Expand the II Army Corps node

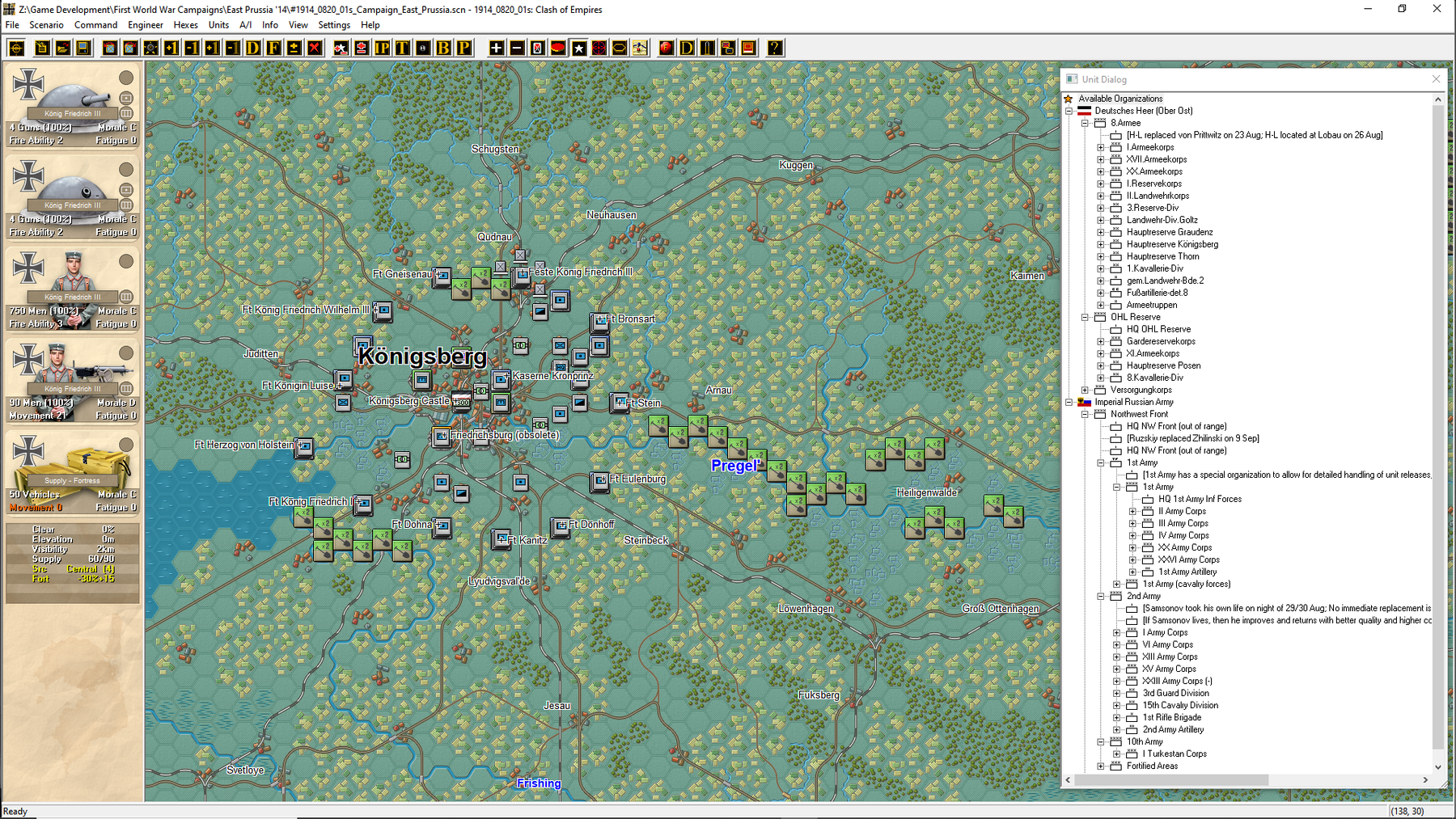click(1133, 511)
